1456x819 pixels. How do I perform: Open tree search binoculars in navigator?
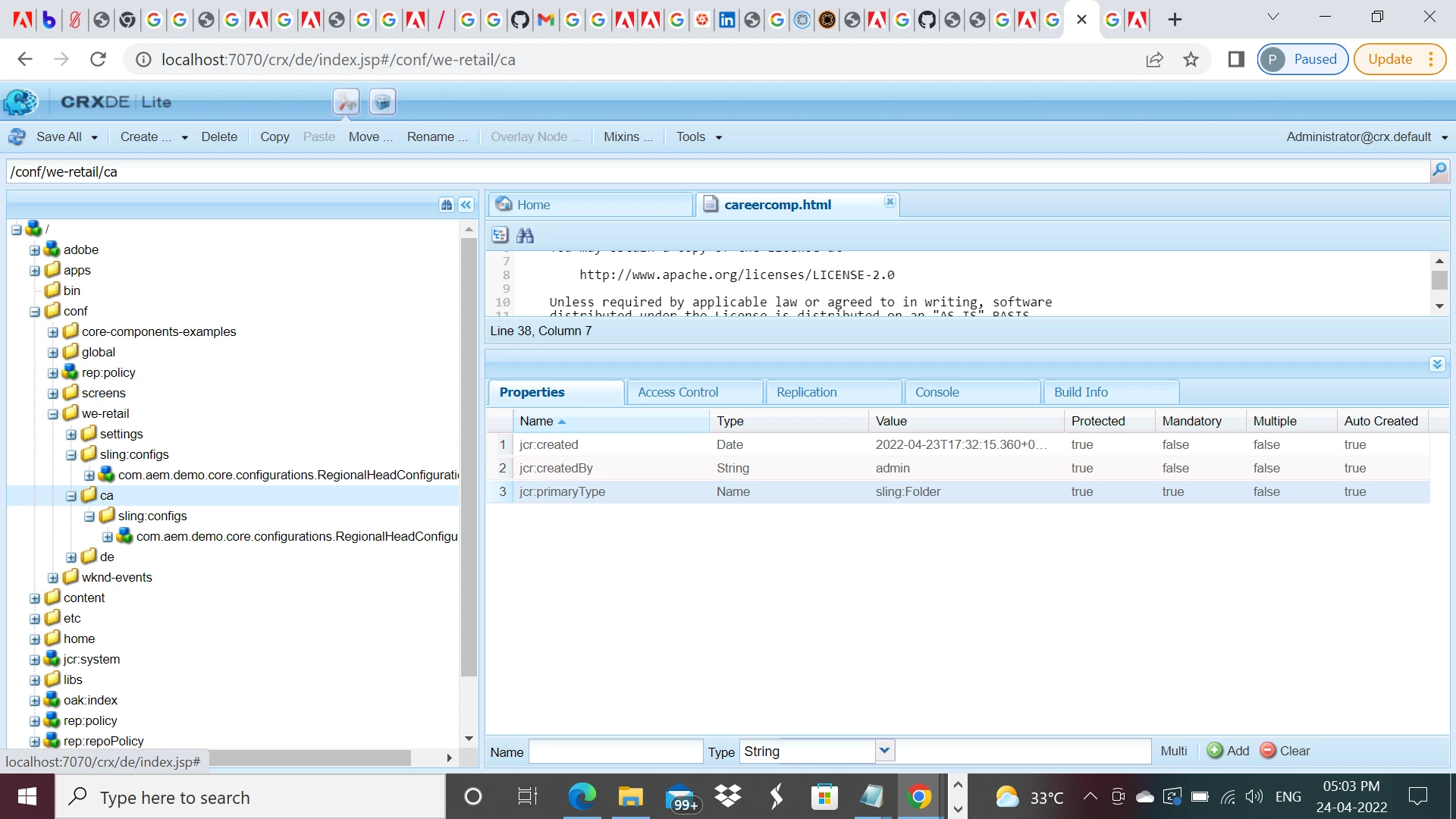pyautogui.click(x=447, y=205)
